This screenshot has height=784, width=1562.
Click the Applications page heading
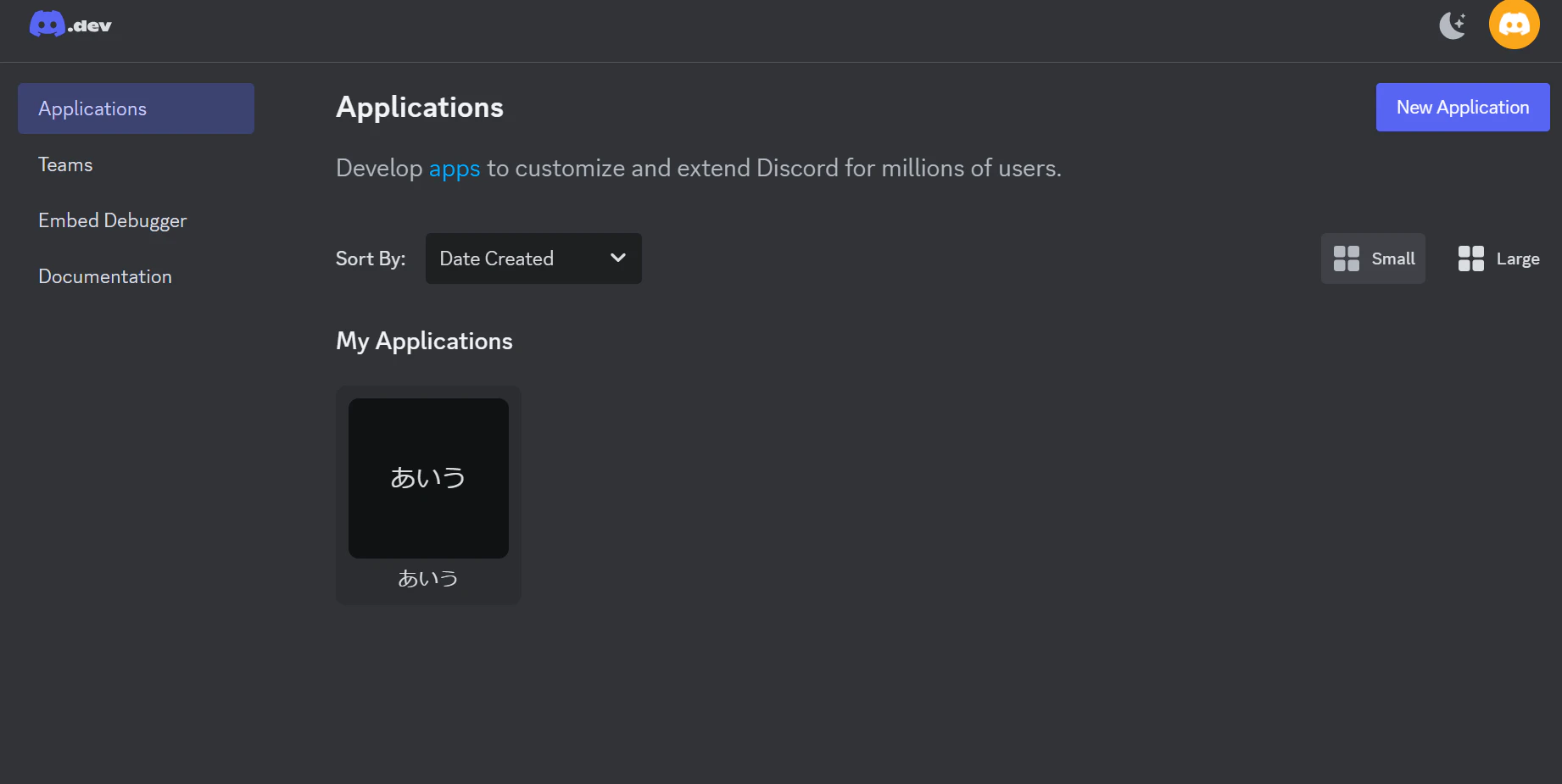[420, 108]
